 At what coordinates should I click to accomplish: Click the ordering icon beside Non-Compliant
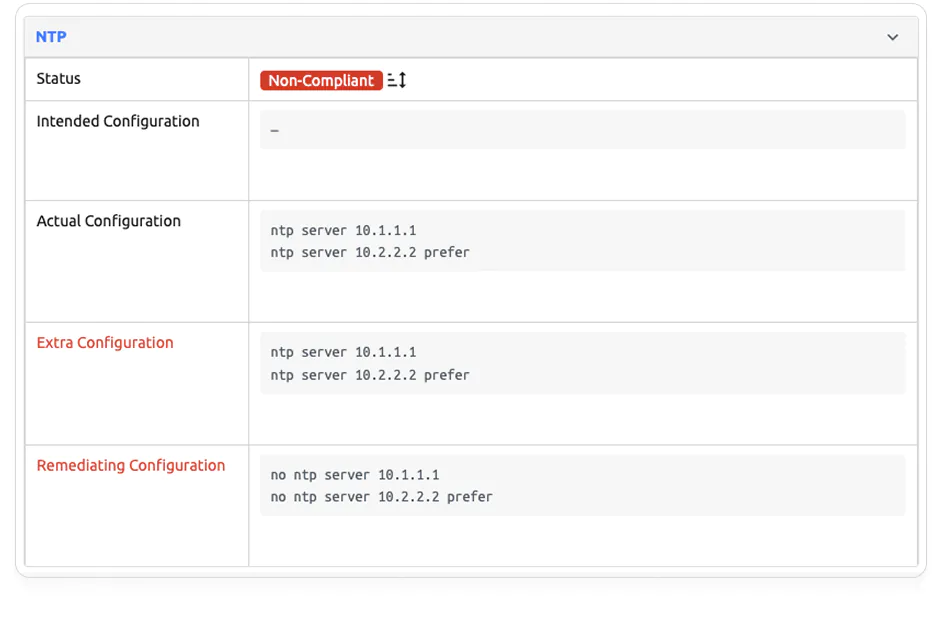(x=397, y=81)
